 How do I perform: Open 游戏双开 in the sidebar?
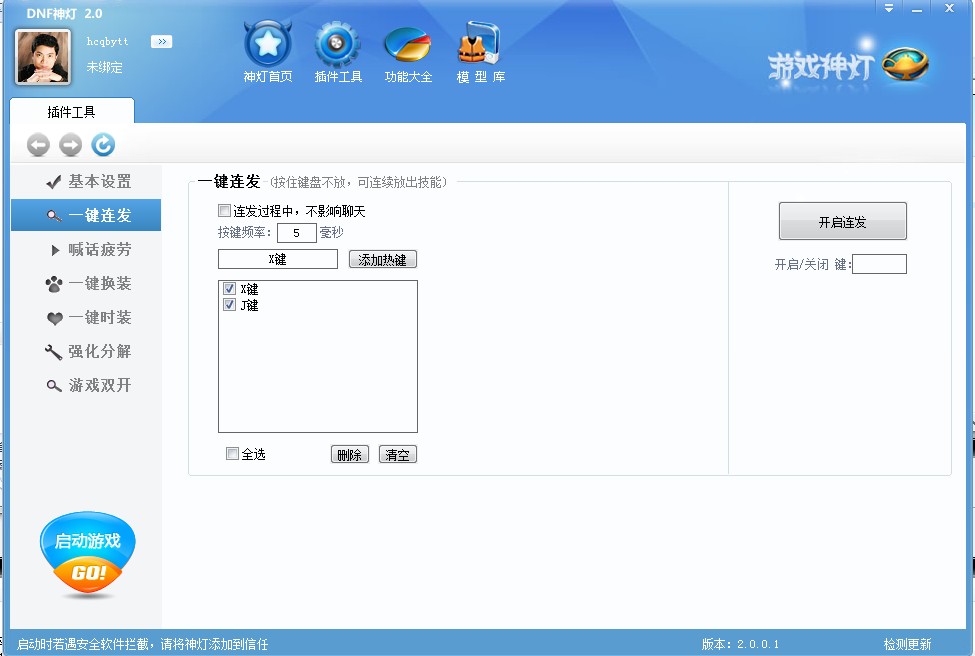click(86, 386)
